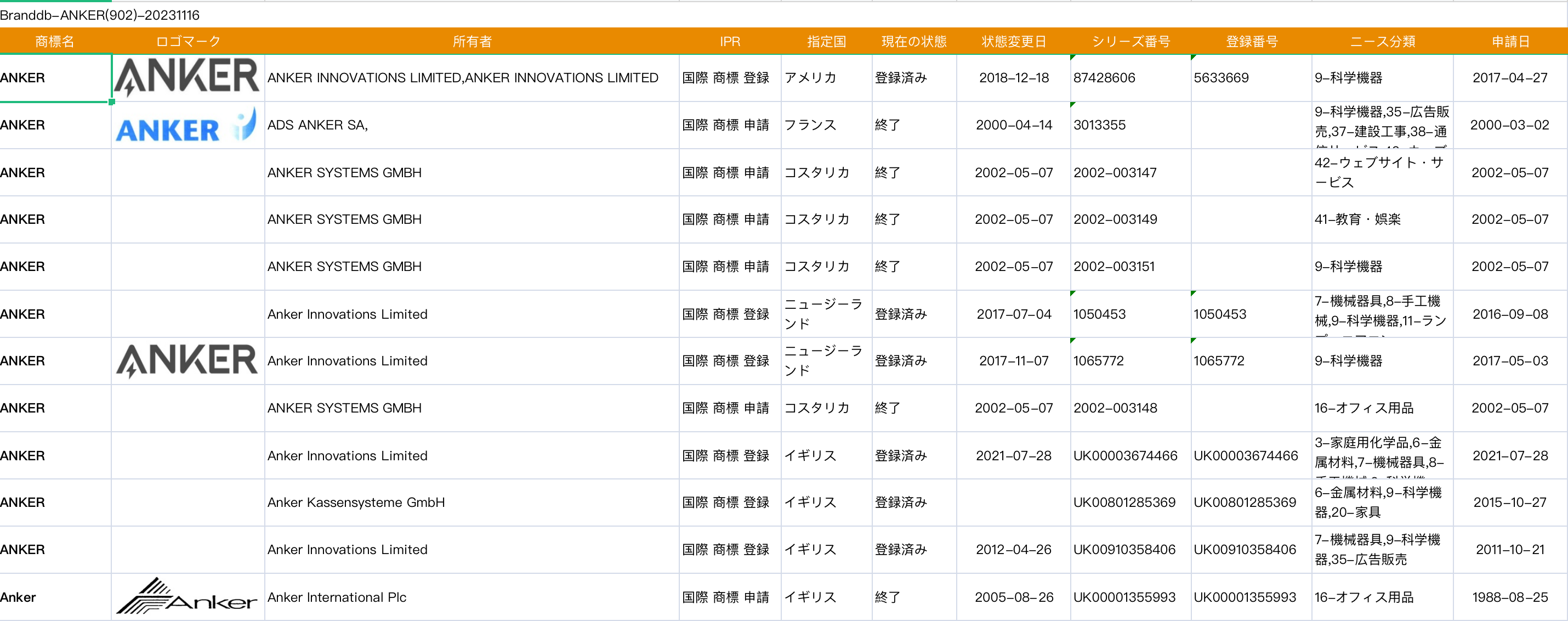Select the 申請日 header cell
Screen dimensions: 1568x621
[x=1510, y=41]
